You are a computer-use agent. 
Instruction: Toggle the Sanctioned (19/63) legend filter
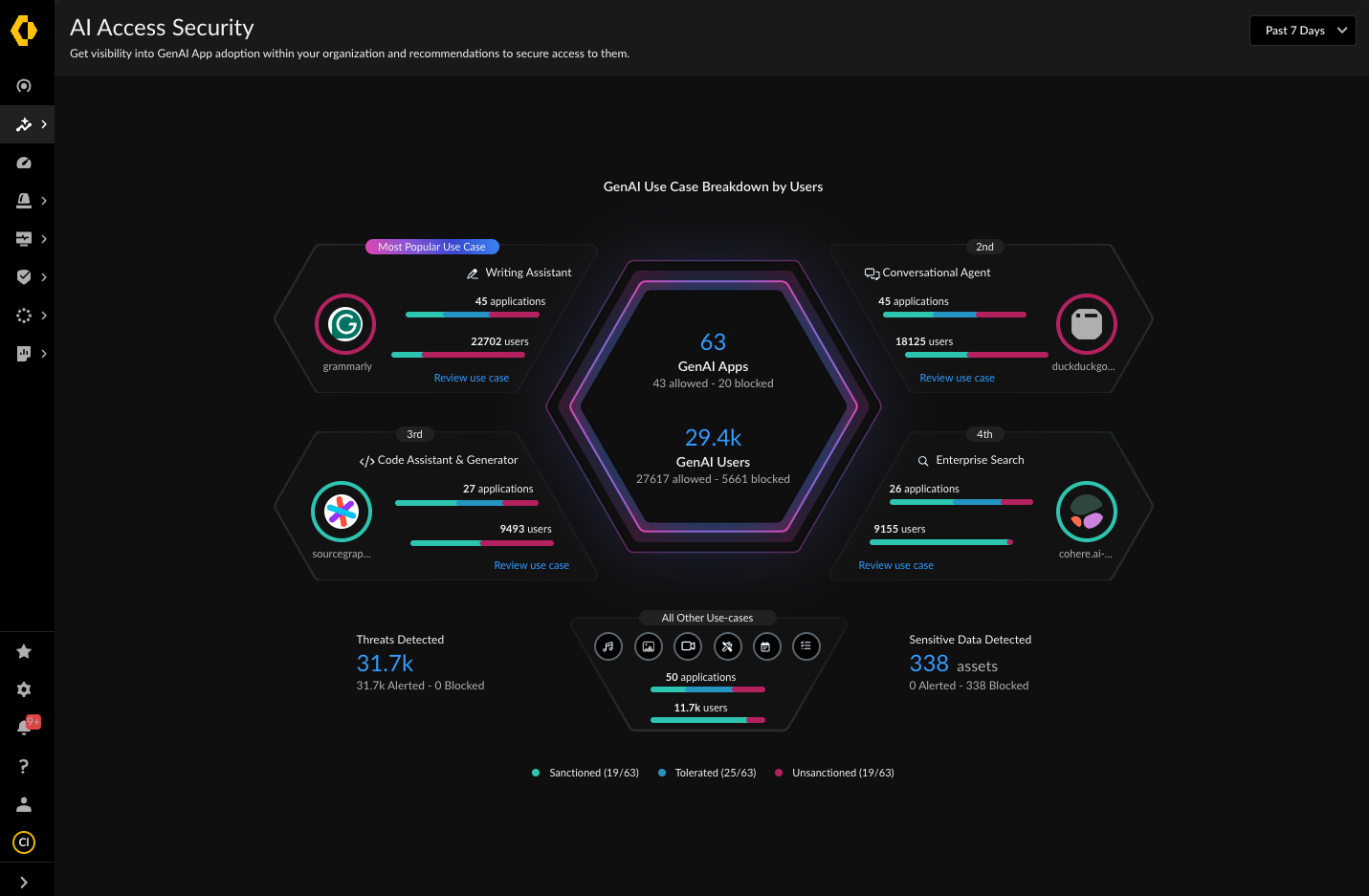point(585,773)
